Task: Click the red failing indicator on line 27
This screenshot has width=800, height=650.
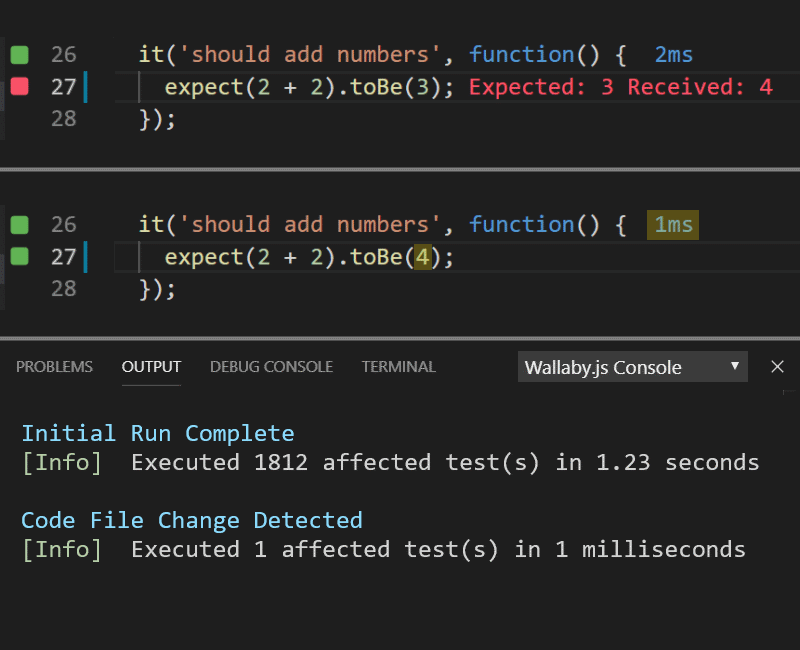Action: click(19, 86)
